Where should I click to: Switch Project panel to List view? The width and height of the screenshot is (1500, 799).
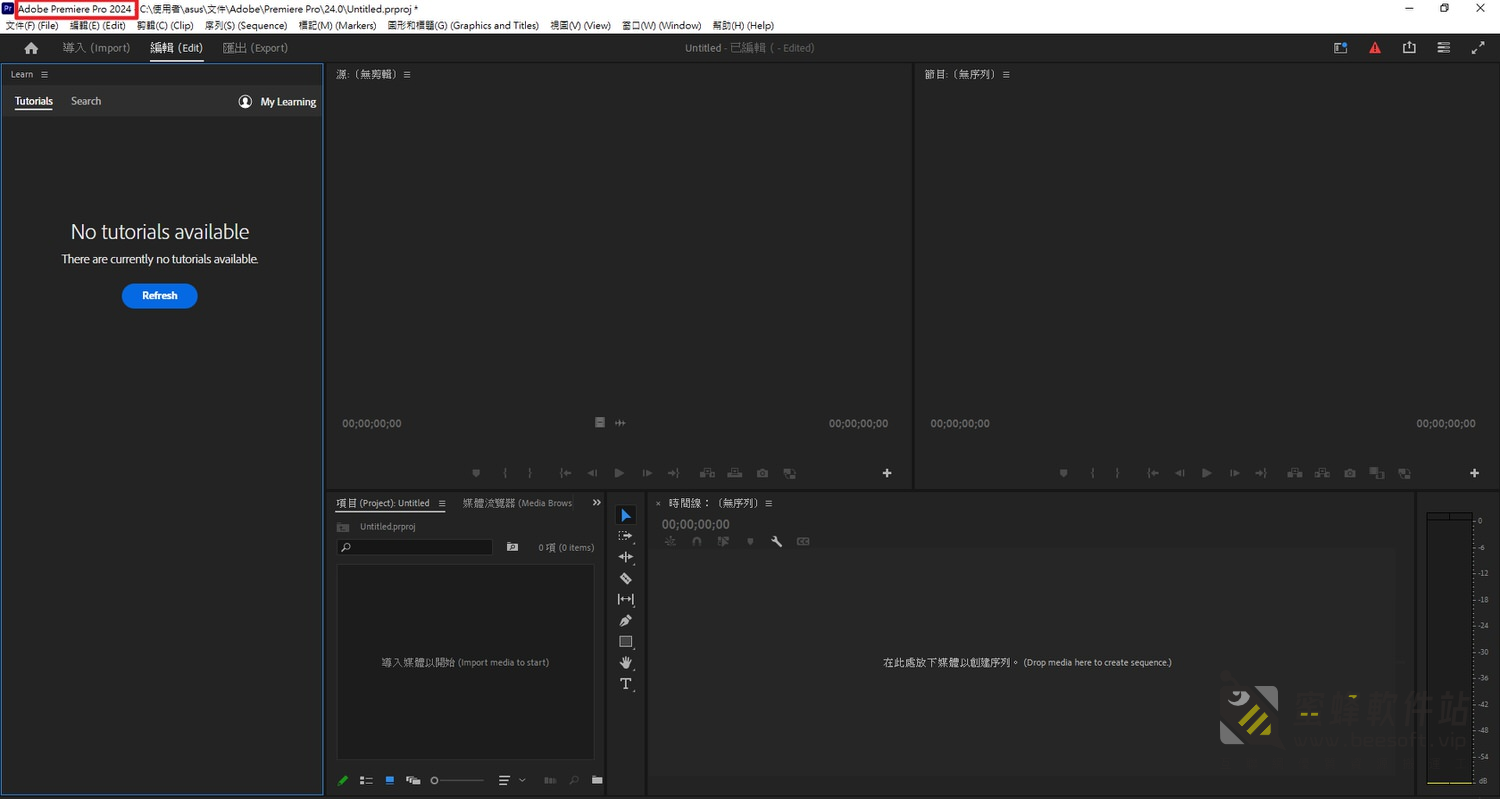366,780
